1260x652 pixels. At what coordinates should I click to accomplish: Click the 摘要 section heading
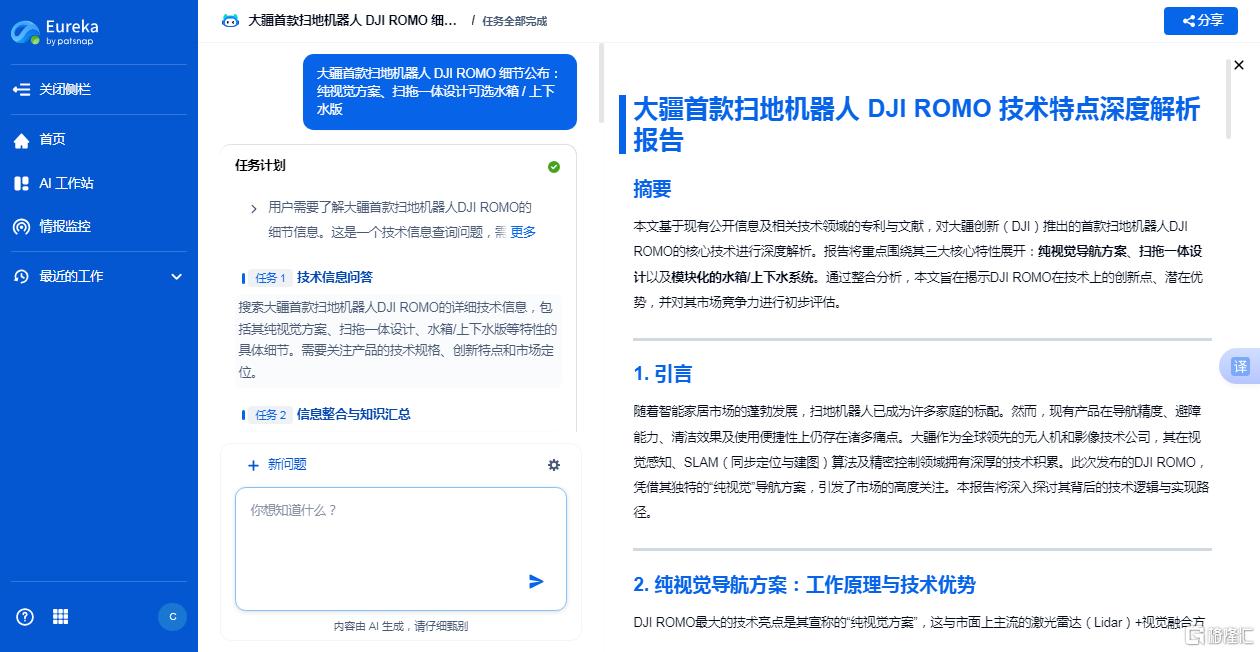click(653, 189)
